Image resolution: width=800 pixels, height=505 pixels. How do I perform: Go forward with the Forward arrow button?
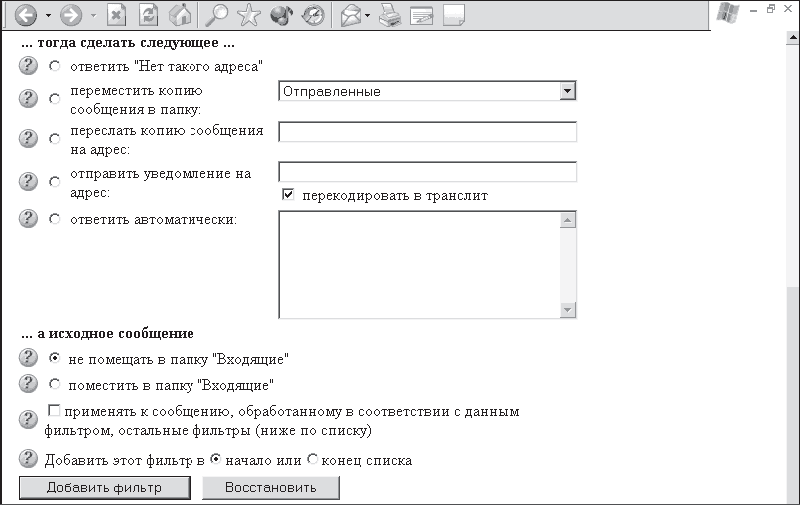click(x=71, y=15)
